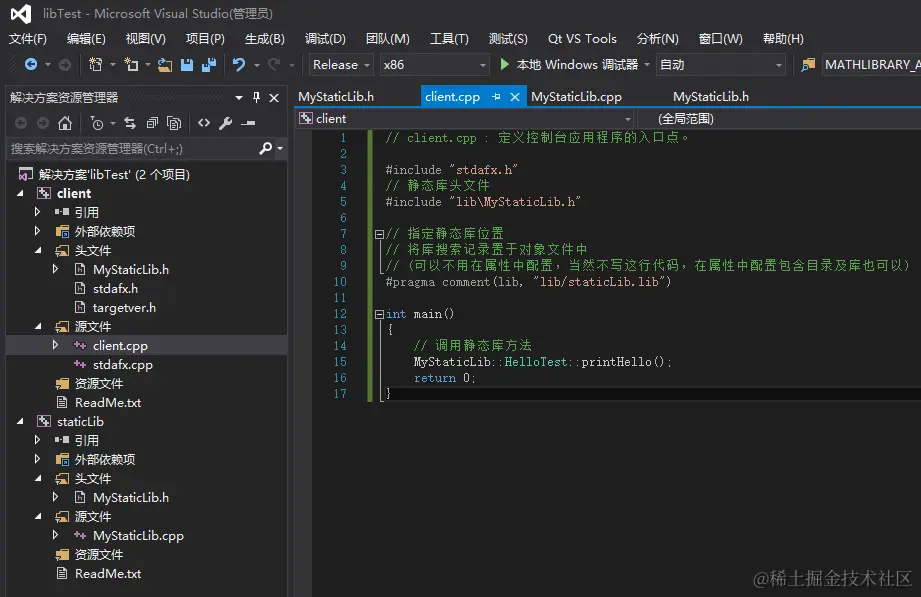This screenshot has width=921, height=597.
Task: Open the 窗口(W) menu
Action: coord(720,39)
